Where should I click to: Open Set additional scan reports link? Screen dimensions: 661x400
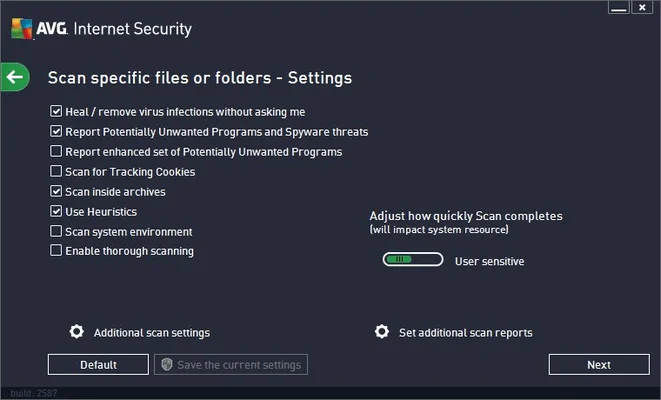coord(465,333)
